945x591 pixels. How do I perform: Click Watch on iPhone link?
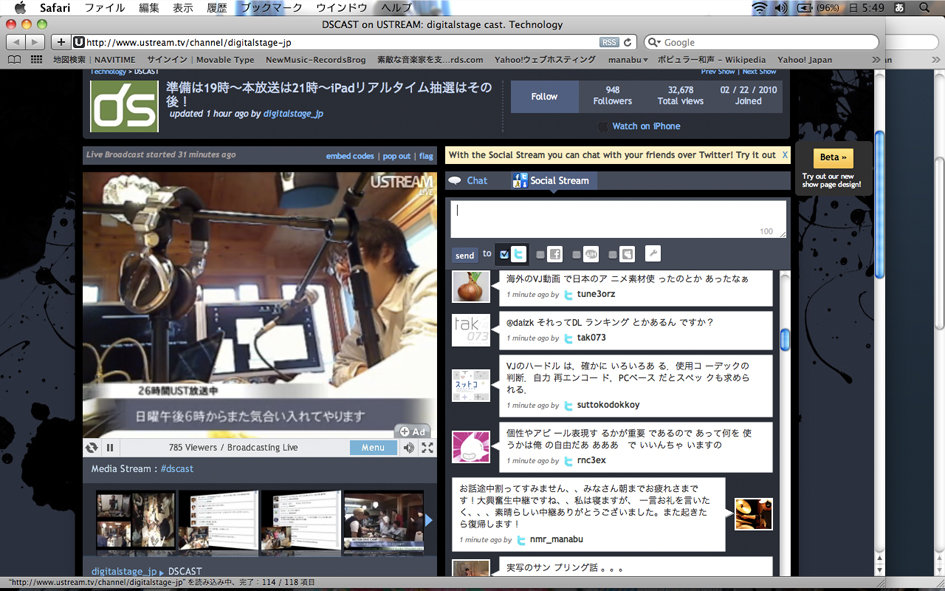tap(646, 126)
